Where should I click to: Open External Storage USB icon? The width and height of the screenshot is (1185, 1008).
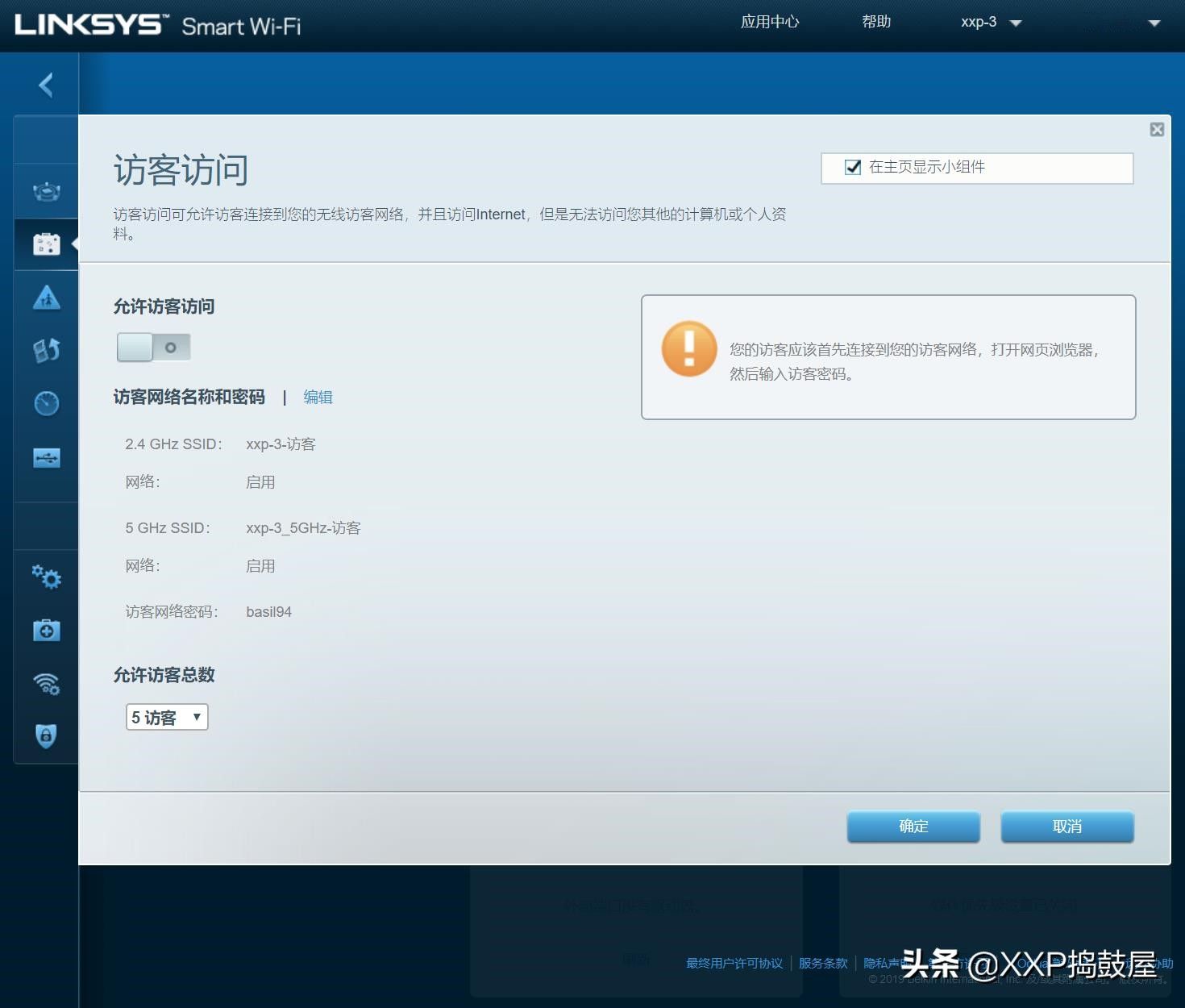coord(47,458)
